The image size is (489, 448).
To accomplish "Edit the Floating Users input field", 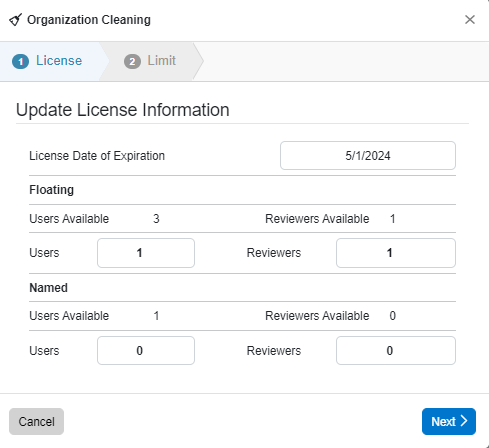I will (146, 253).
